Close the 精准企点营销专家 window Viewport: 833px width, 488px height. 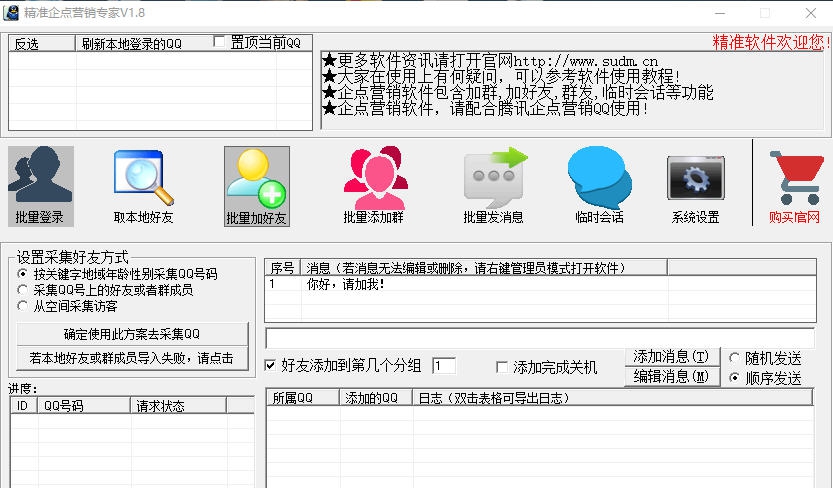click(x=811, y=13)
